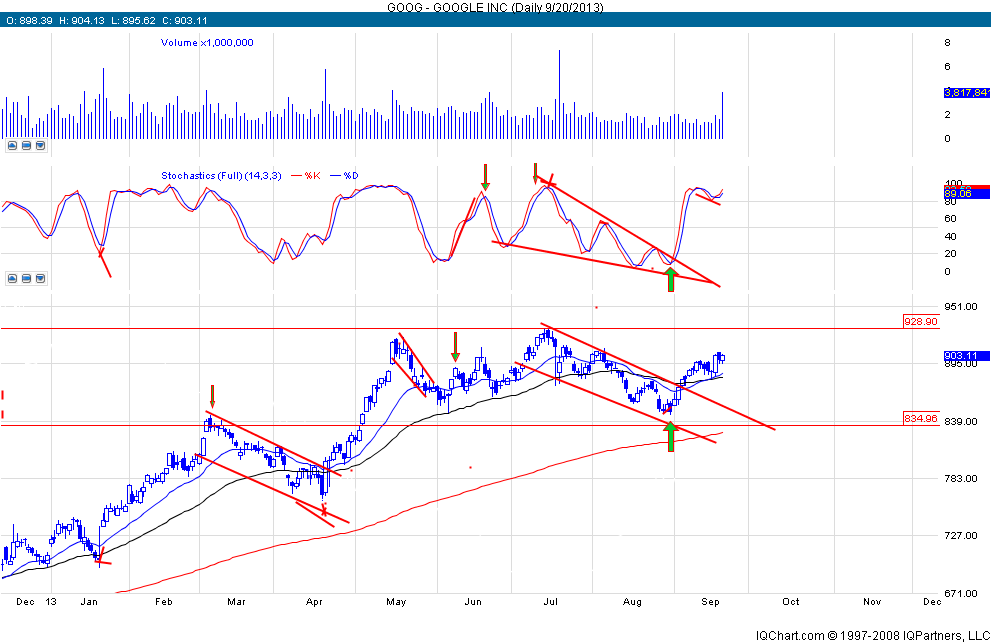Click the move-down icon in the Stochastics panel
This screenshot has width=991, height=642.
pos(40,278)
